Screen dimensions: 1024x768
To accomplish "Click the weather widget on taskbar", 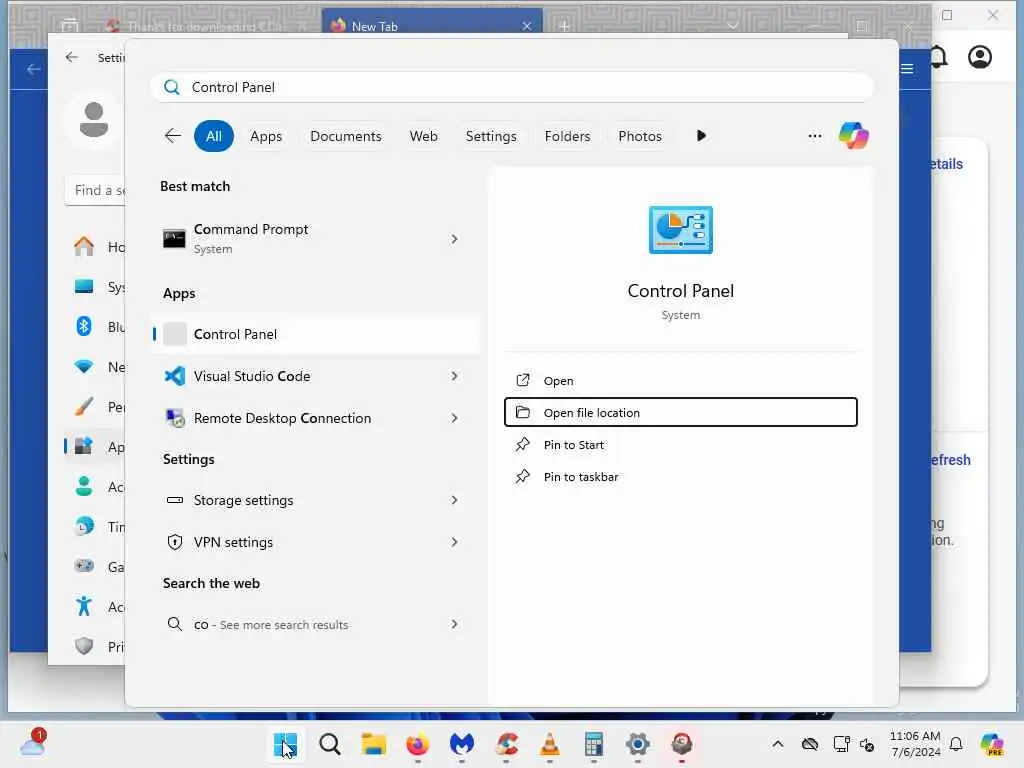I will click(33, 743).
